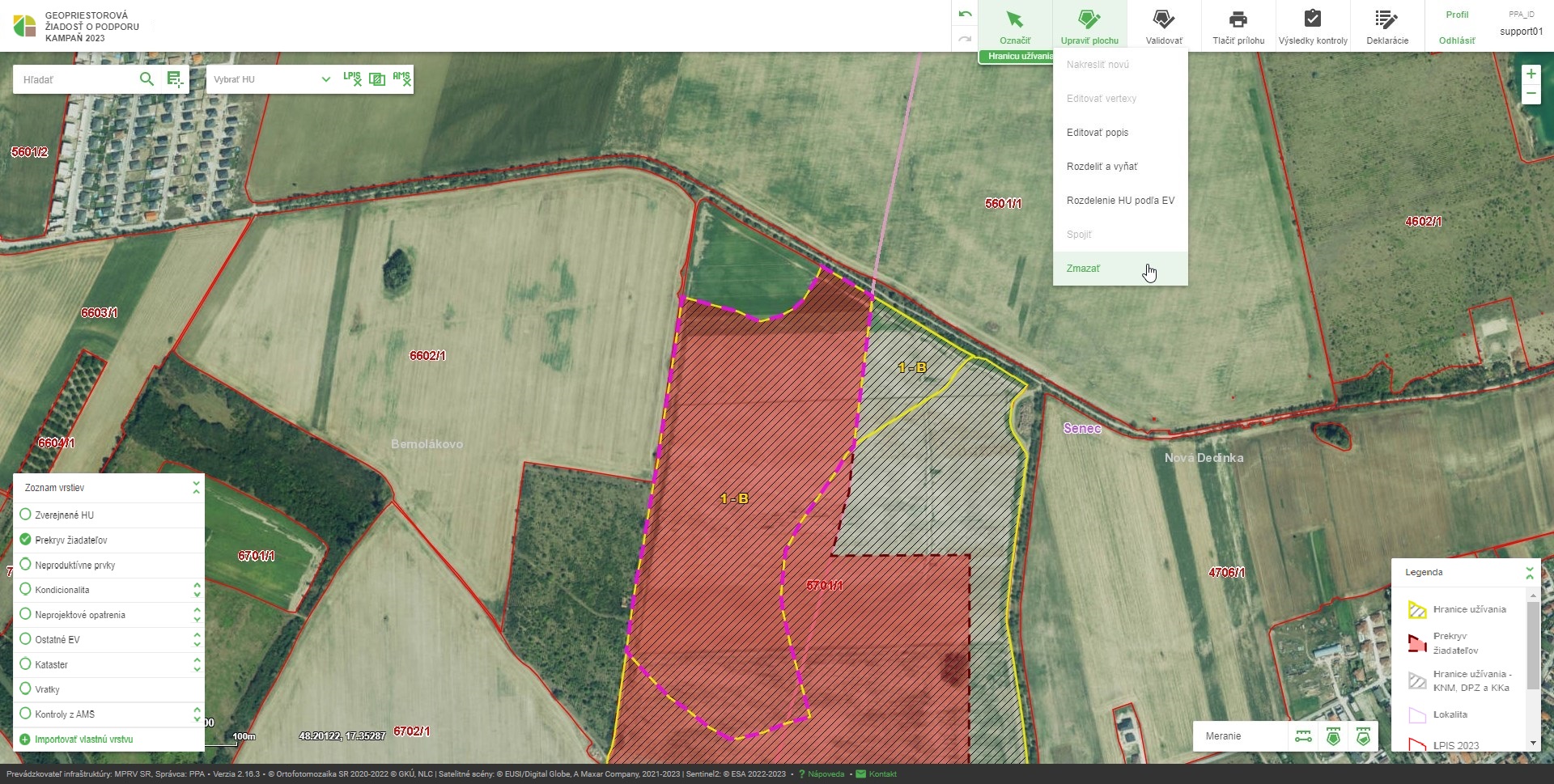Select Rozdeliť a vyňať menu item
This screenshot has width=1554, height=784.
pyautogui.click(x=1102, y=167)
